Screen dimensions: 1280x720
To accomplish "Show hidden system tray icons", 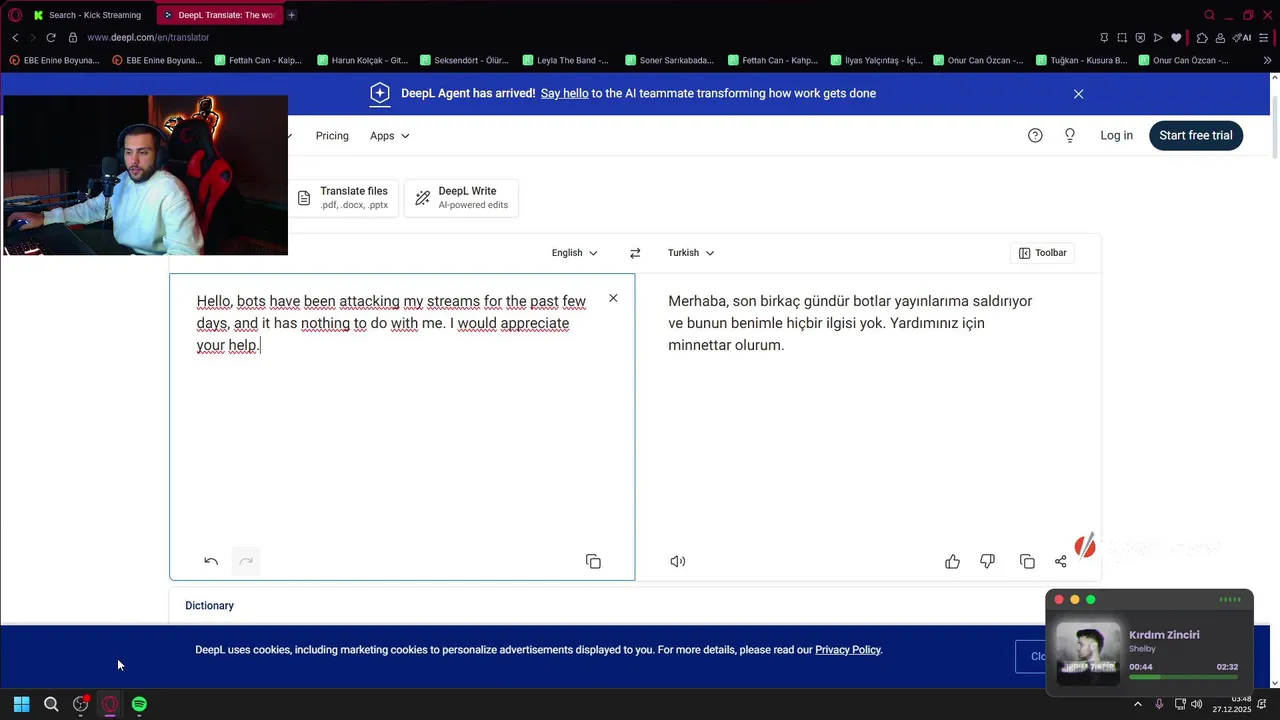I will click(x=1137, y=704).
